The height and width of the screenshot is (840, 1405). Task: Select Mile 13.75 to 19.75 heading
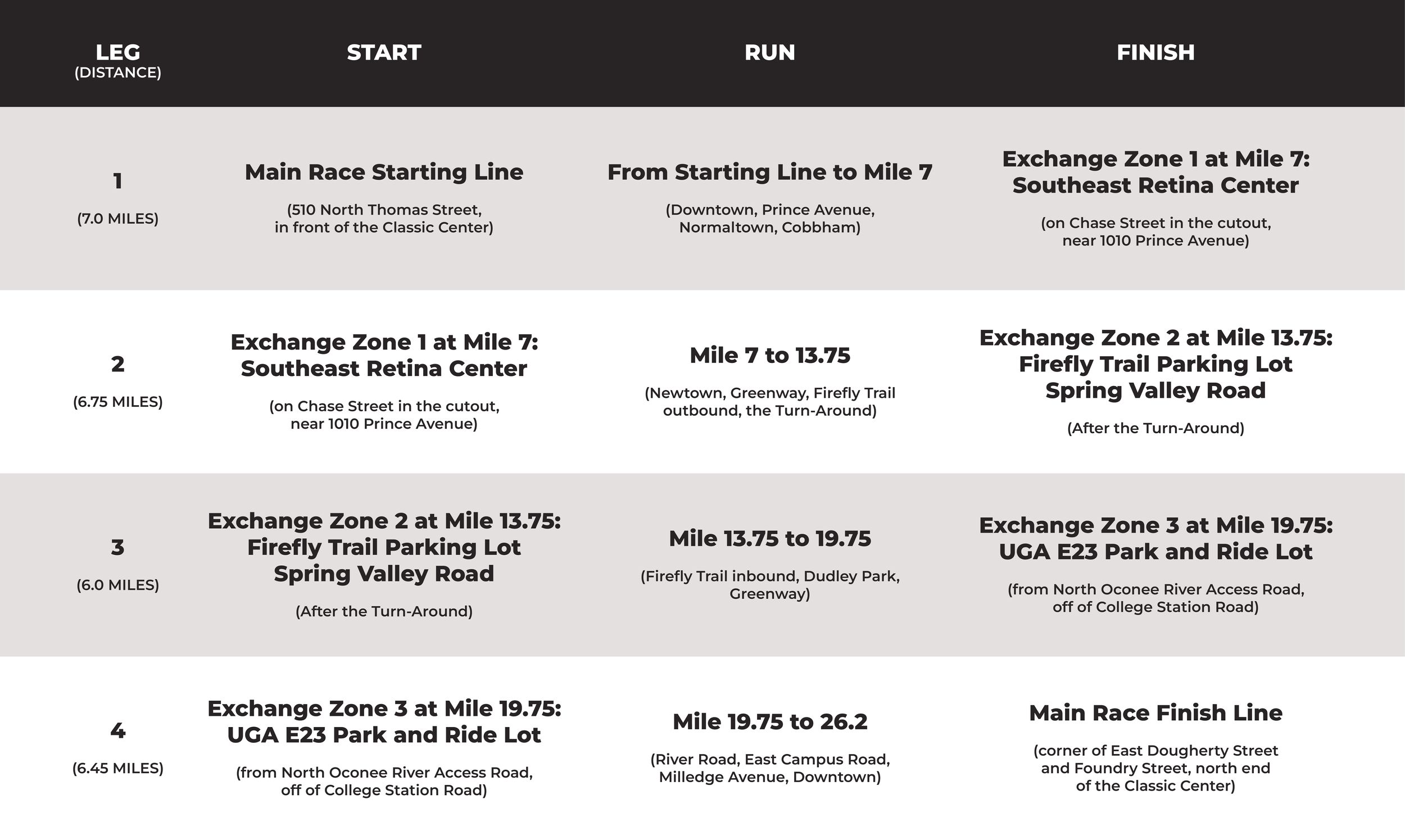[769, 538]
